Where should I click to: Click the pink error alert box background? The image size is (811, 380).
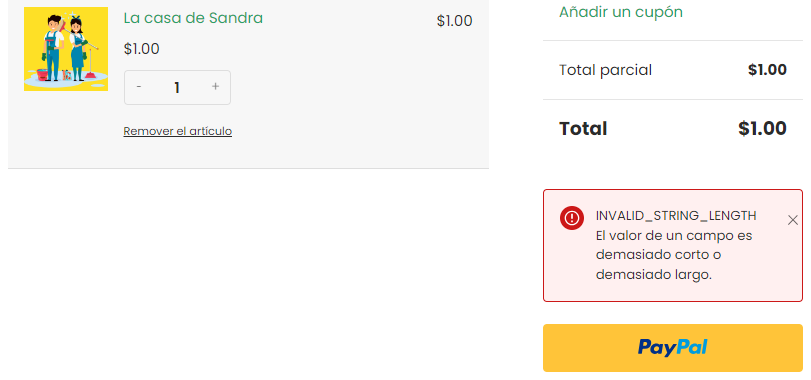[672, 292]
